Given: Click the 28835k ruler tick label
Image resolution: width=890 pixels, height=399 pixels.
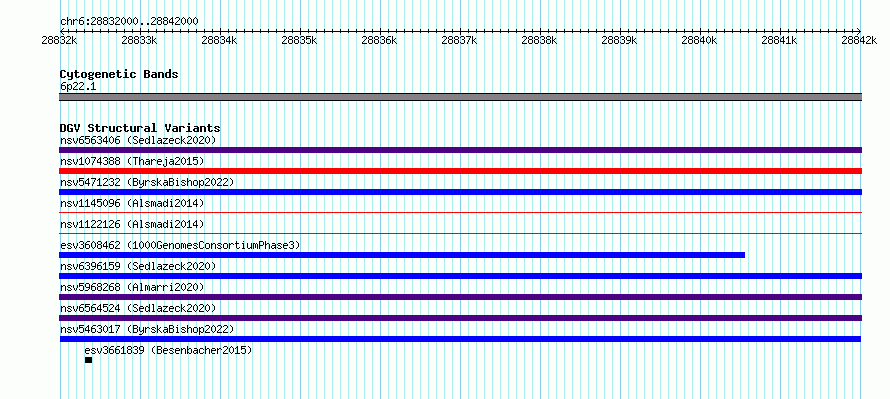Looking at the screenshot, I should (x=300, y=40).
